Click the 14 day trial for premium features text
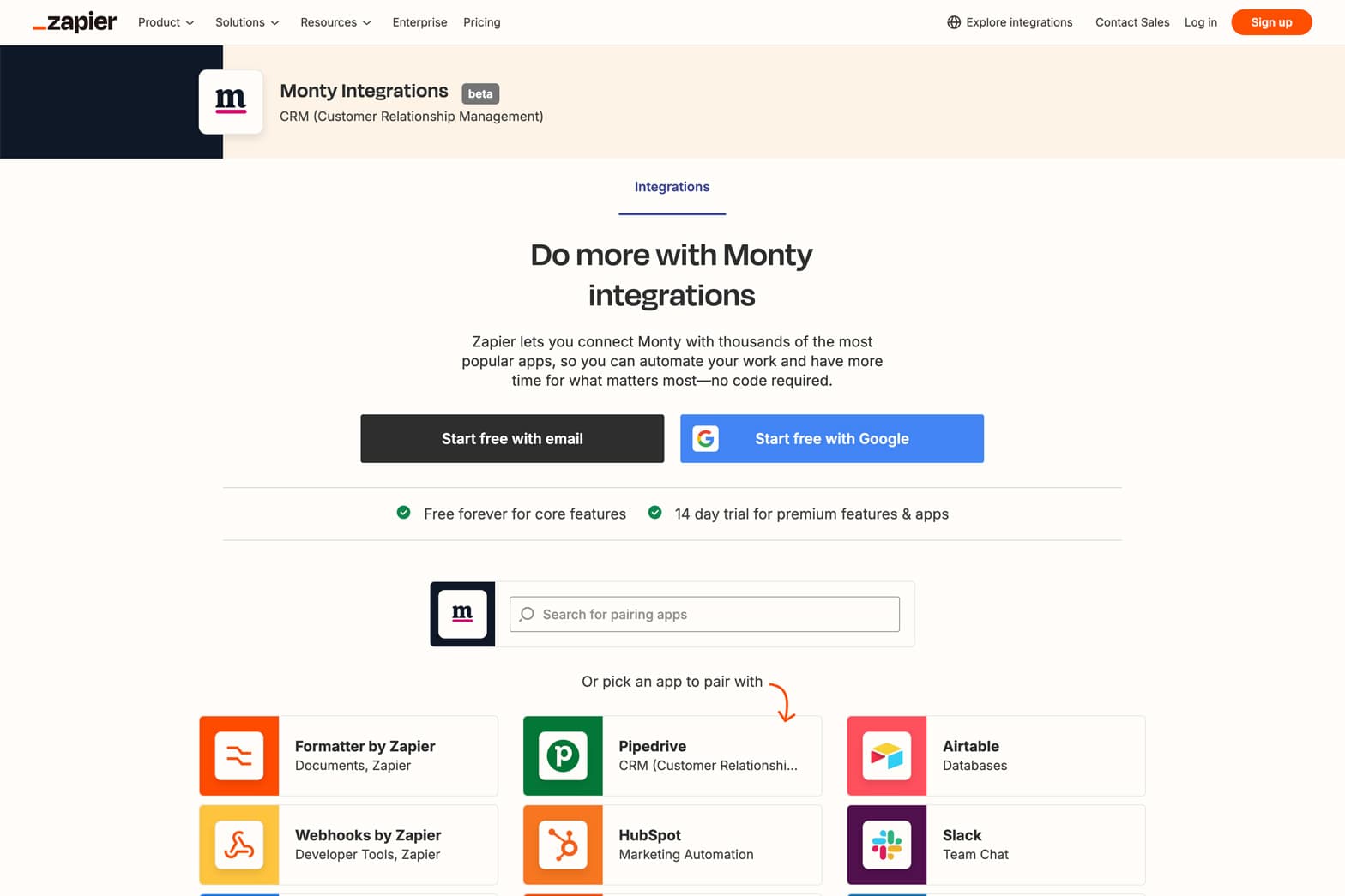The image size is (1345, 896). (811, 514)
